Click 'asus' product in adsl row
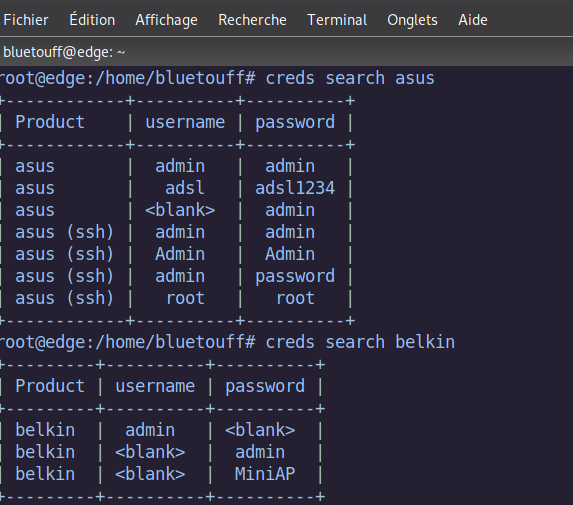Viewport: 573px width, 505px height. pyautogui.click(x=35, y=188)
